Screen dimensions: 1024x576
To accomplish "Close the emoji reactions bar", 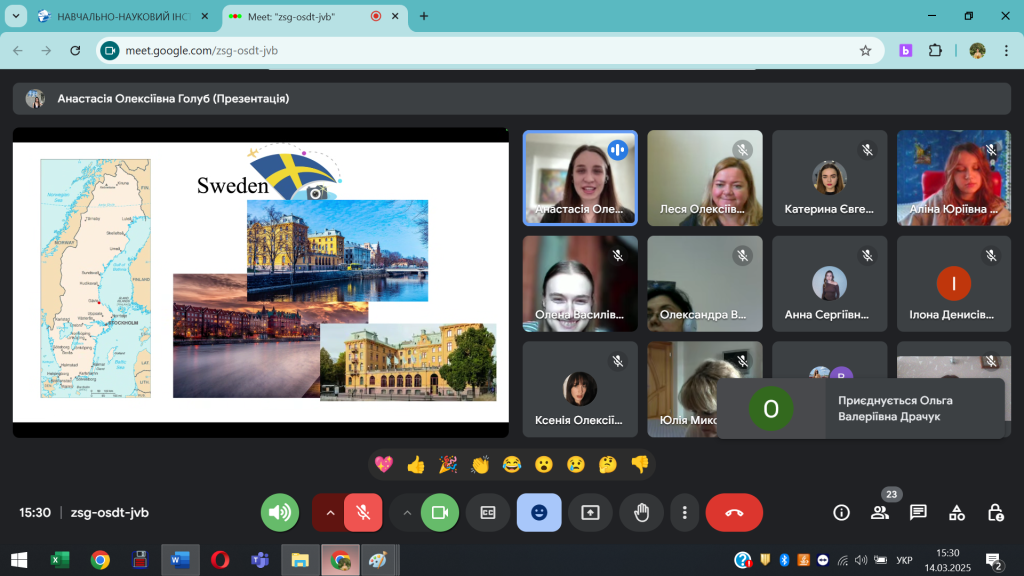I will 539,513.
